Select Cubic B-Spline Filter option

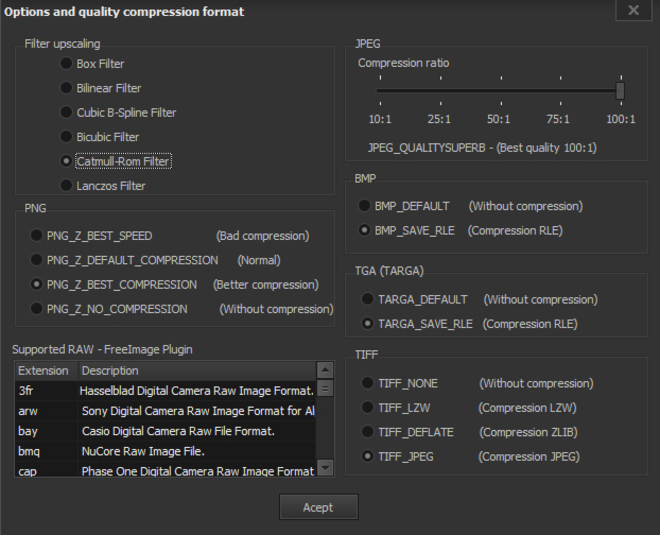pyautogui.click(x=67, y=113)
